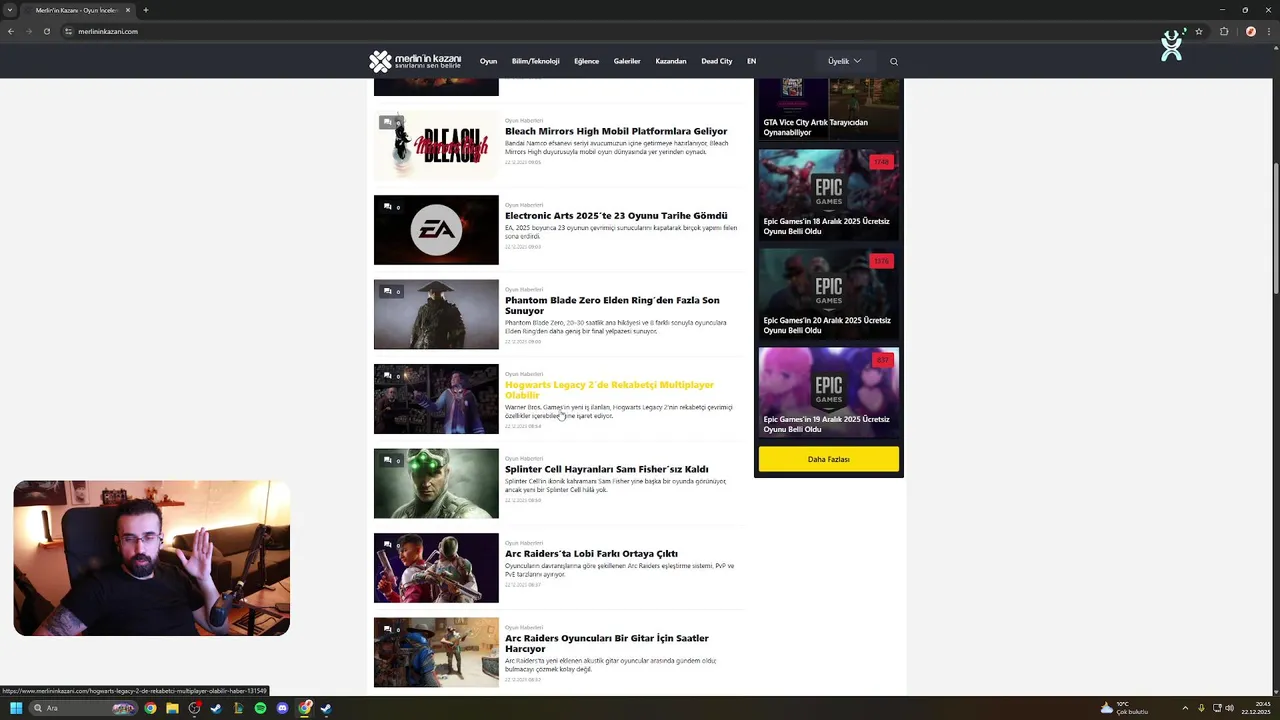Open the taskbar clock showing 20:45
Screen dimensions: 1280x720
pos(1256,708)
